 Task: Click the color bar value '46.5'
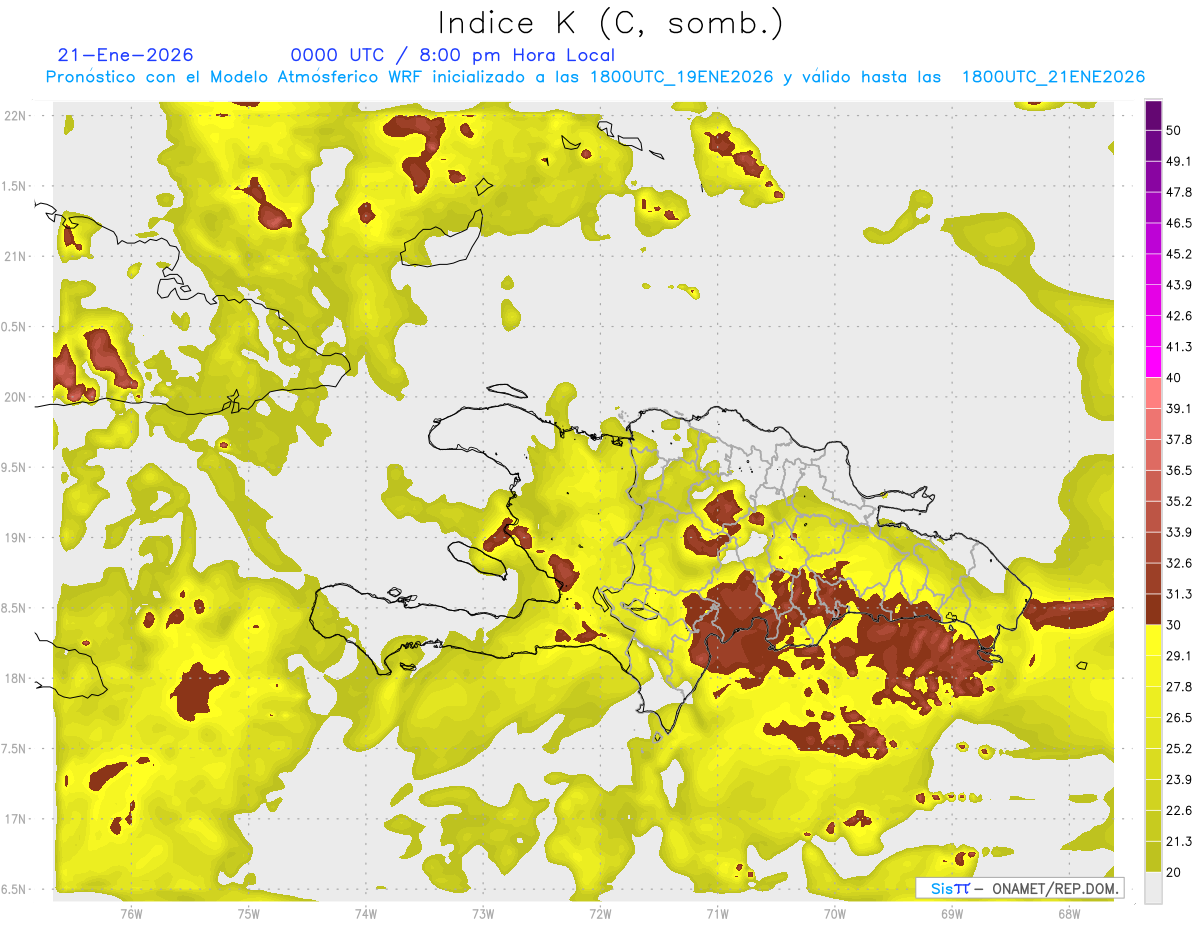[1178, 223]
